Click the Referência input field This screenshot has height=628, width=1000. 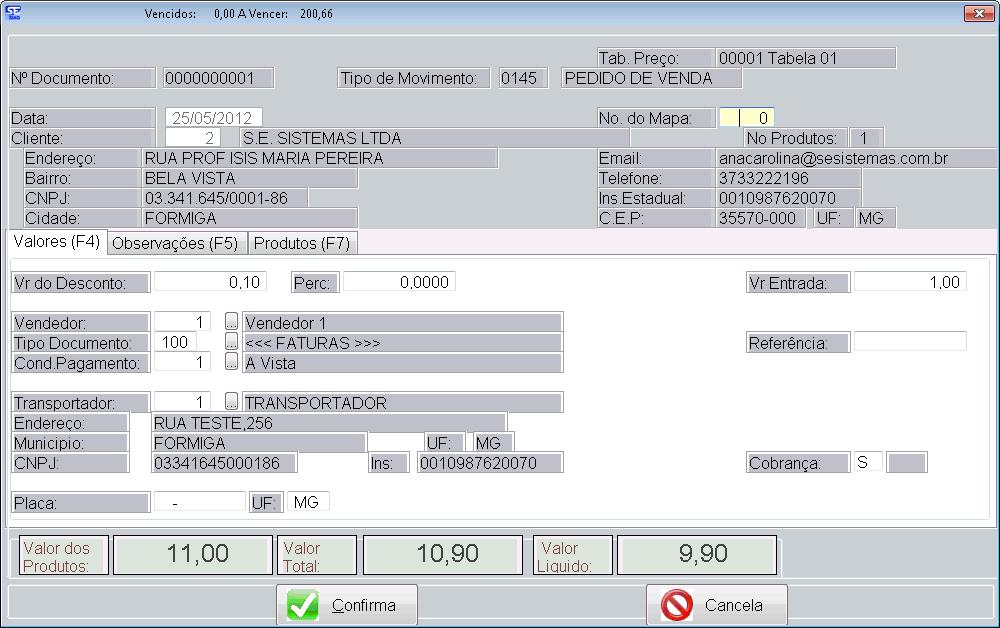(910, 342)
